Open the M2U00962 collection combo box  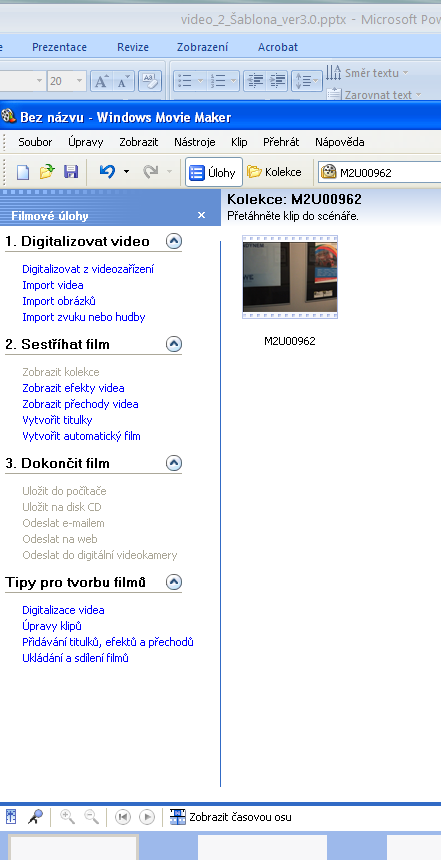(x=381, y=173)
